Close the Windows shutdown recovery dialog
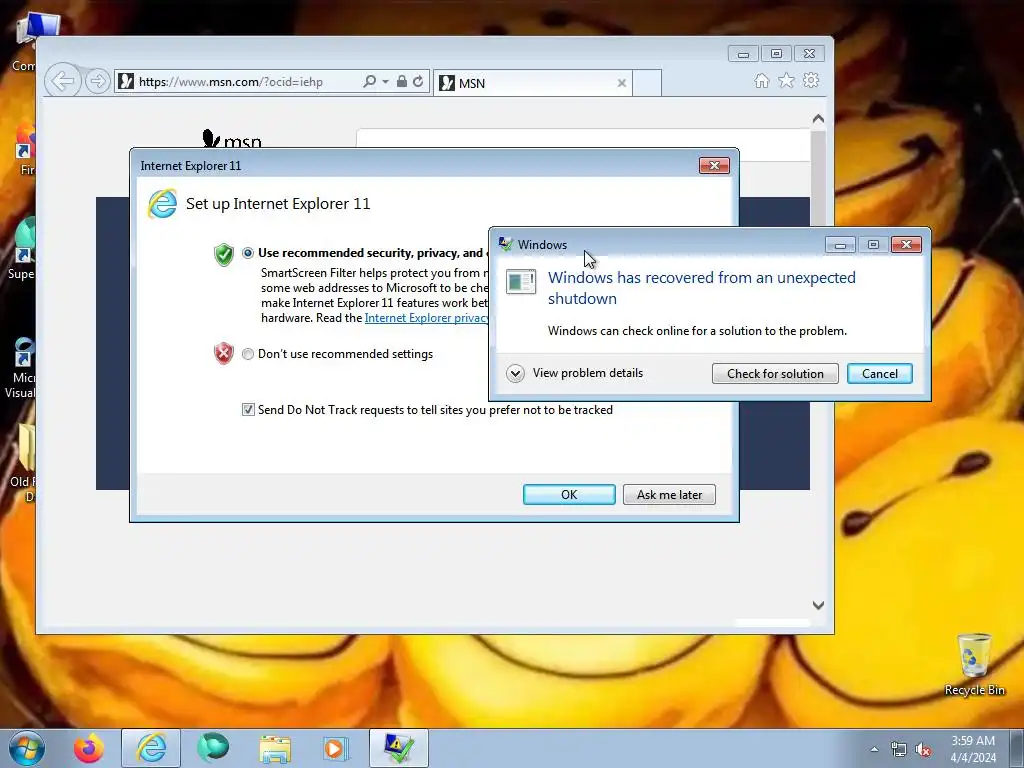Image resolution: width=1024 pixels, height=768 pixels. point(906,244)
